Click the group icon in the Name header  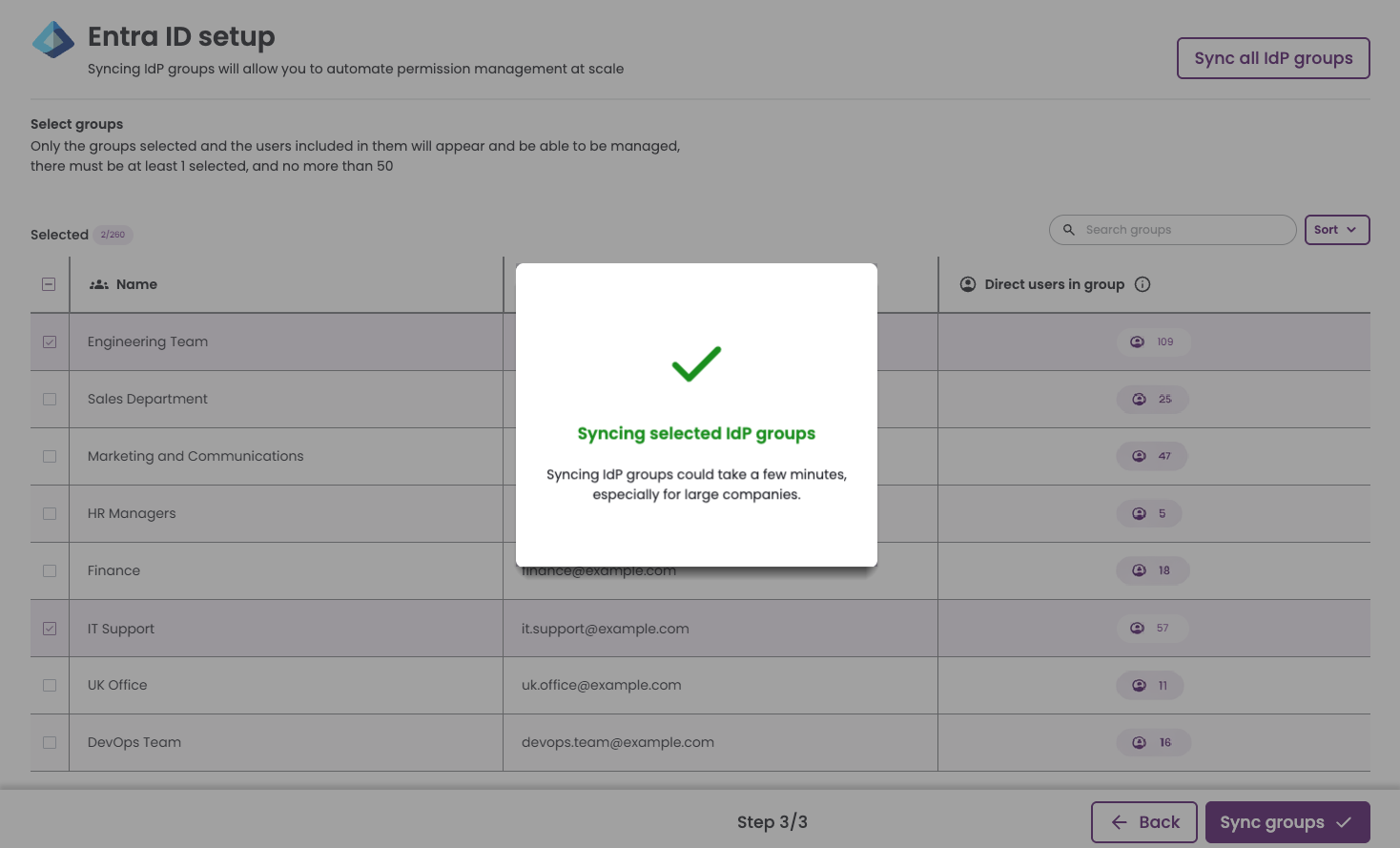click(99, 284)
